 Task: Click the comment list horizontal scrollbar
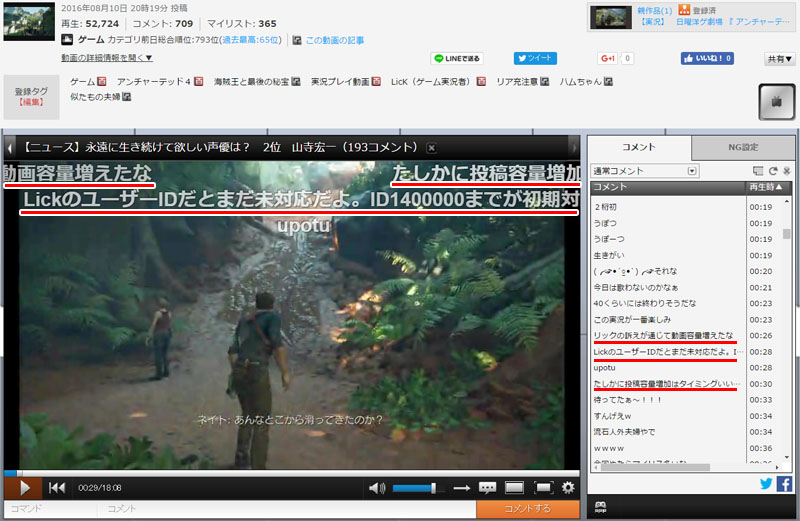655,467
